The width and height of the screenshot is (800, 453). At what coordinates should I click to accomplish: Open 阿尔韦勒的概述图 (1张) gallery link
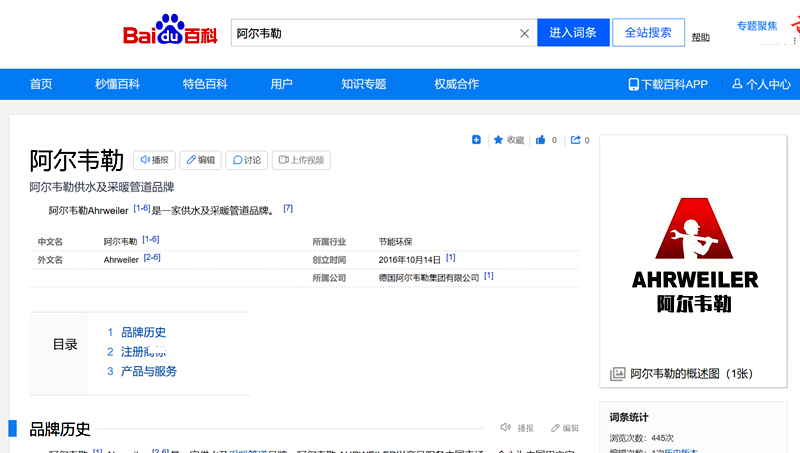coord(691,374)
